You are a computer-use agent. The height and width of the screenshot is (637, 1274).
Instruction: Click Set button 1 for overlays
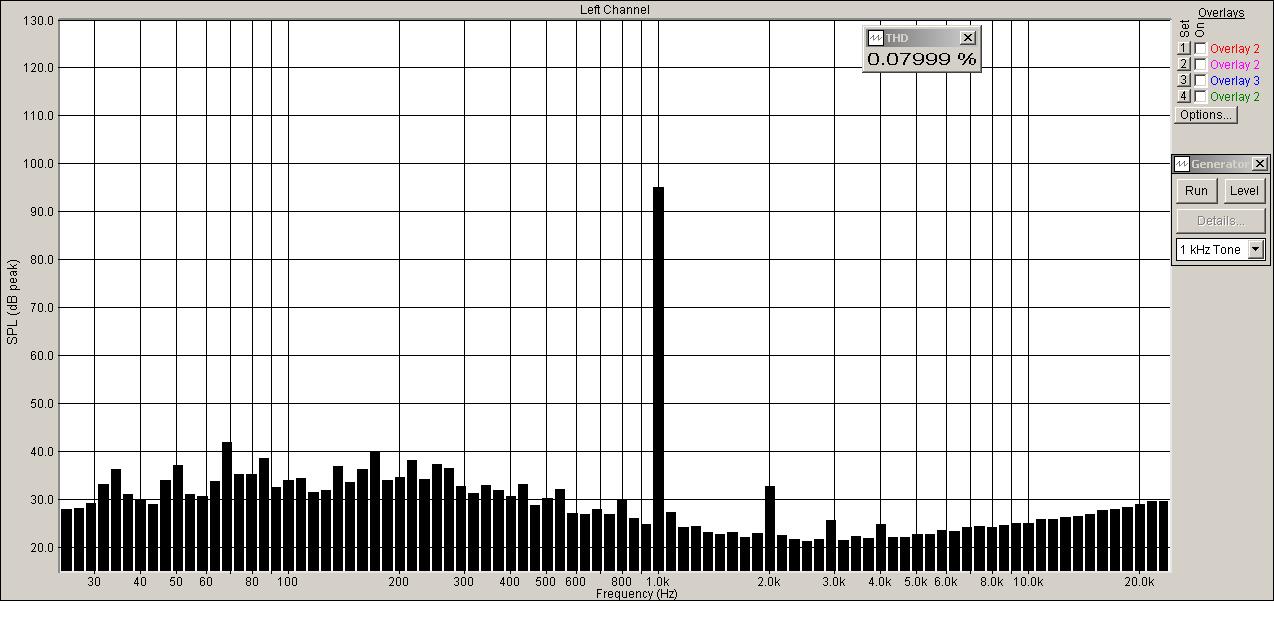tap(1184, 49)
